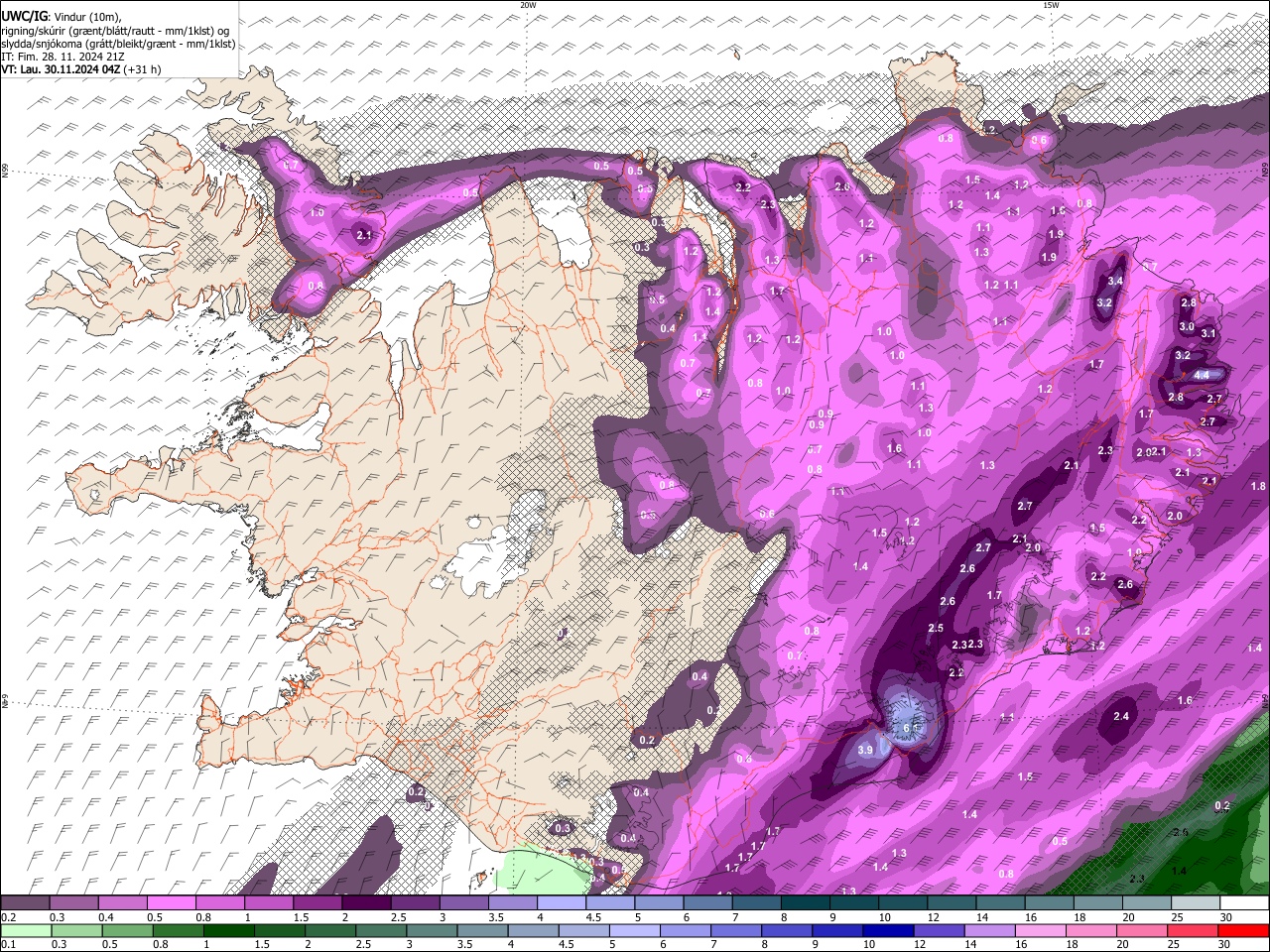Click the 'slydda/snjókoma' legend description line

pos(118,44)
